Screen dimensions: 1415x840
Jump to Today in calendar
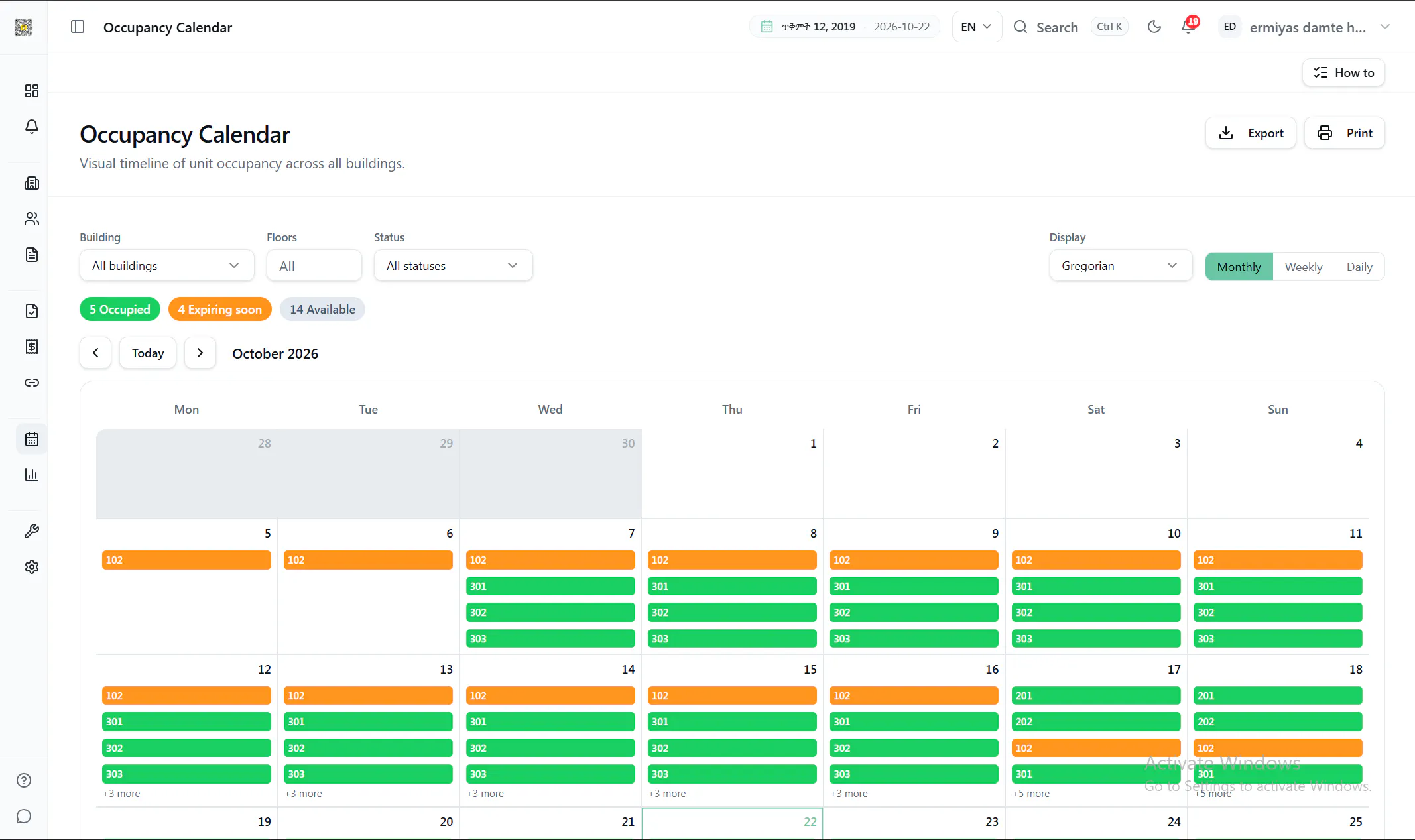pyautogui.click(x=148, y=353)
